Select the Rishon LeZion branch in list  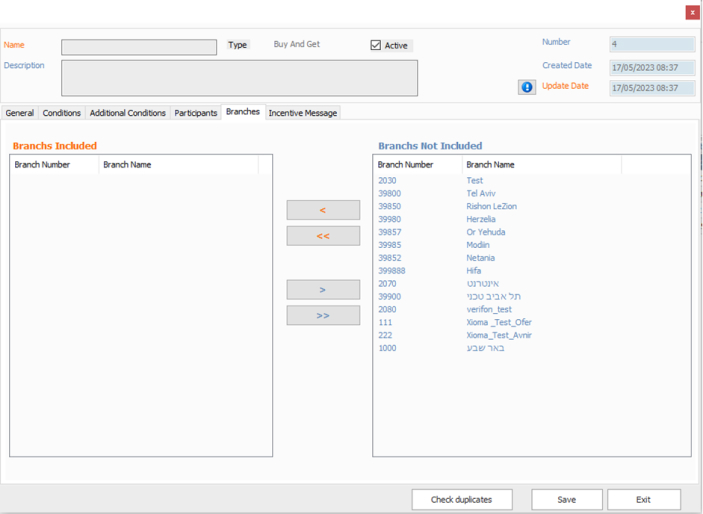coord(491,206)
